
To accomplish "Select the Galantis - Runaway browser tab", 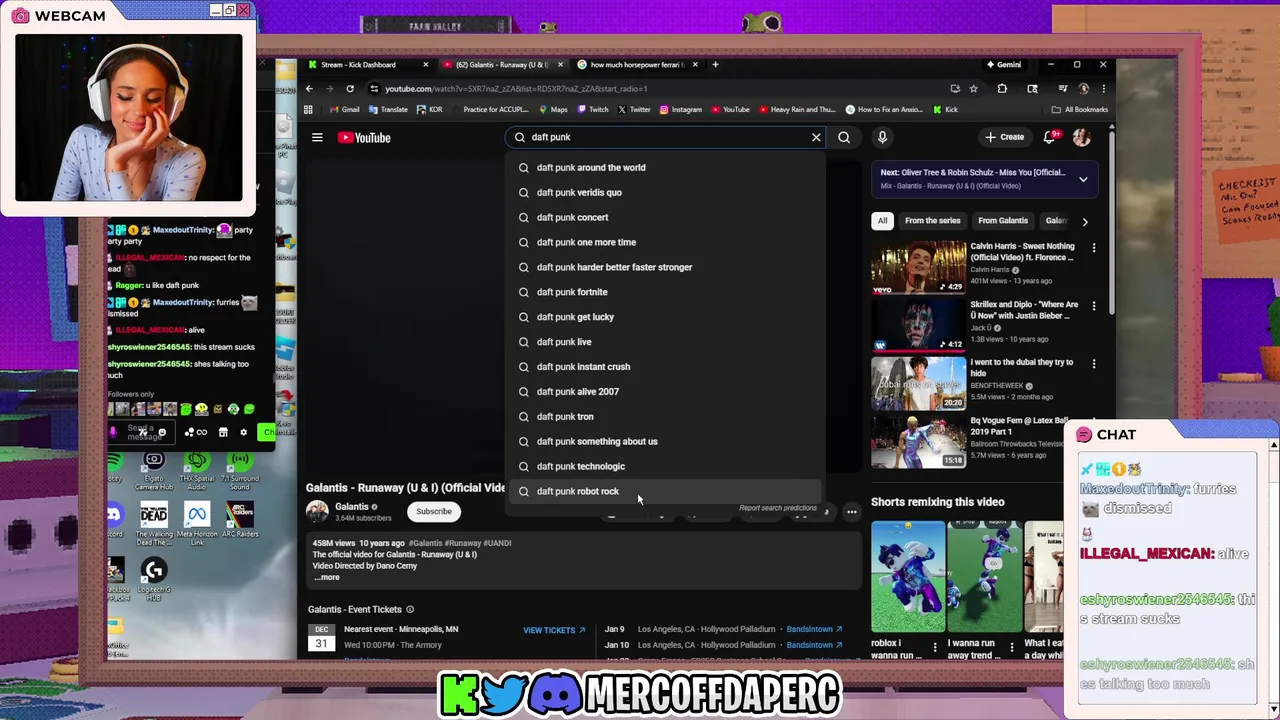I will coord(501,64).
